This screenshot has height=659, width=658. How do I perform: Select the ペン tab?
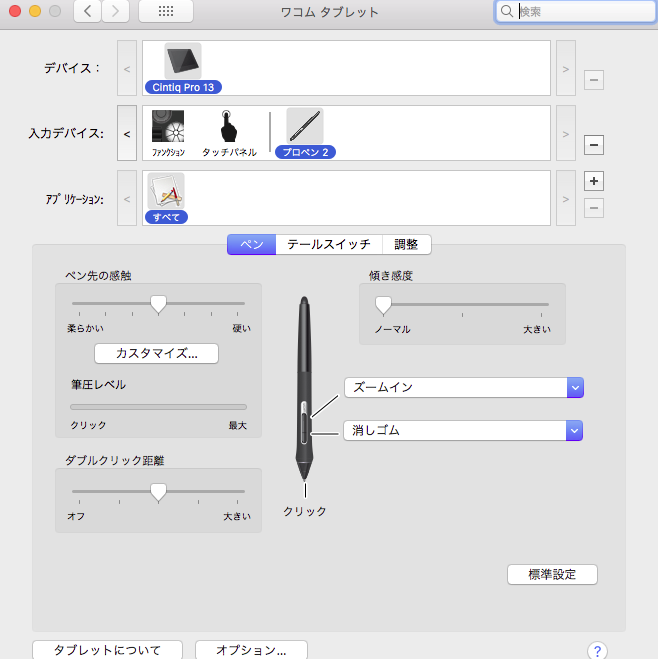pos(252,244)
